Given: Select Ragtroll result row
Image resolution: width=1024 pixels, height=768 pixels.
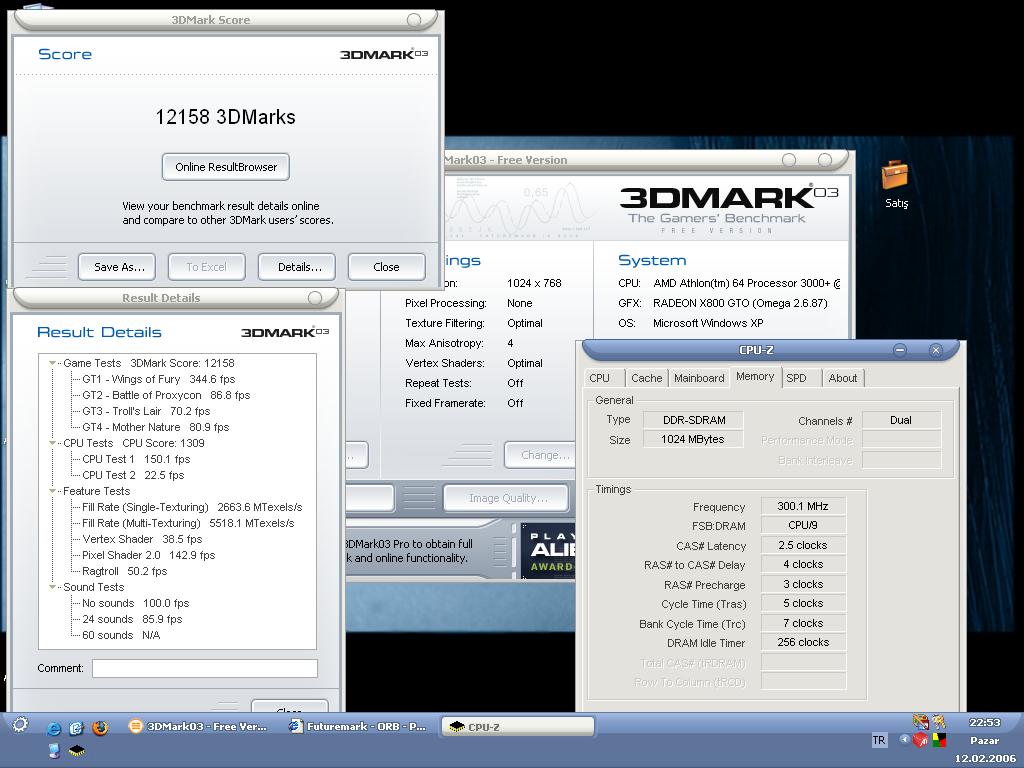Looking at the screenshot, I should pyautogui.click(x=124, y=571).
